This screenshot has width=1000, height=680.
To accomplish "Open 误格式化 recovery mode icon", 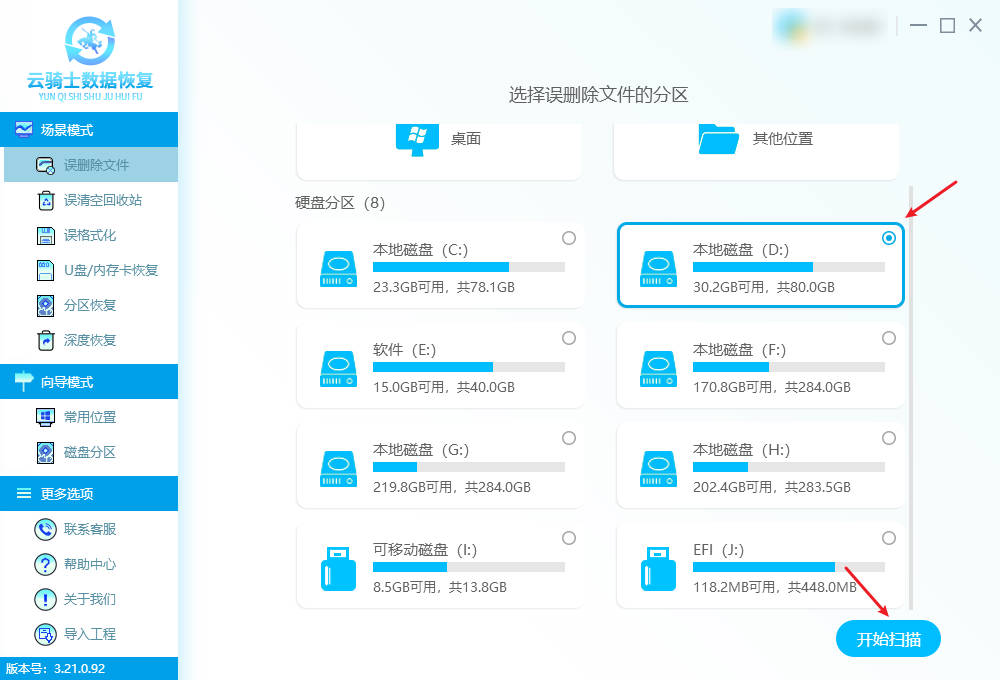I will pos(46,235).
